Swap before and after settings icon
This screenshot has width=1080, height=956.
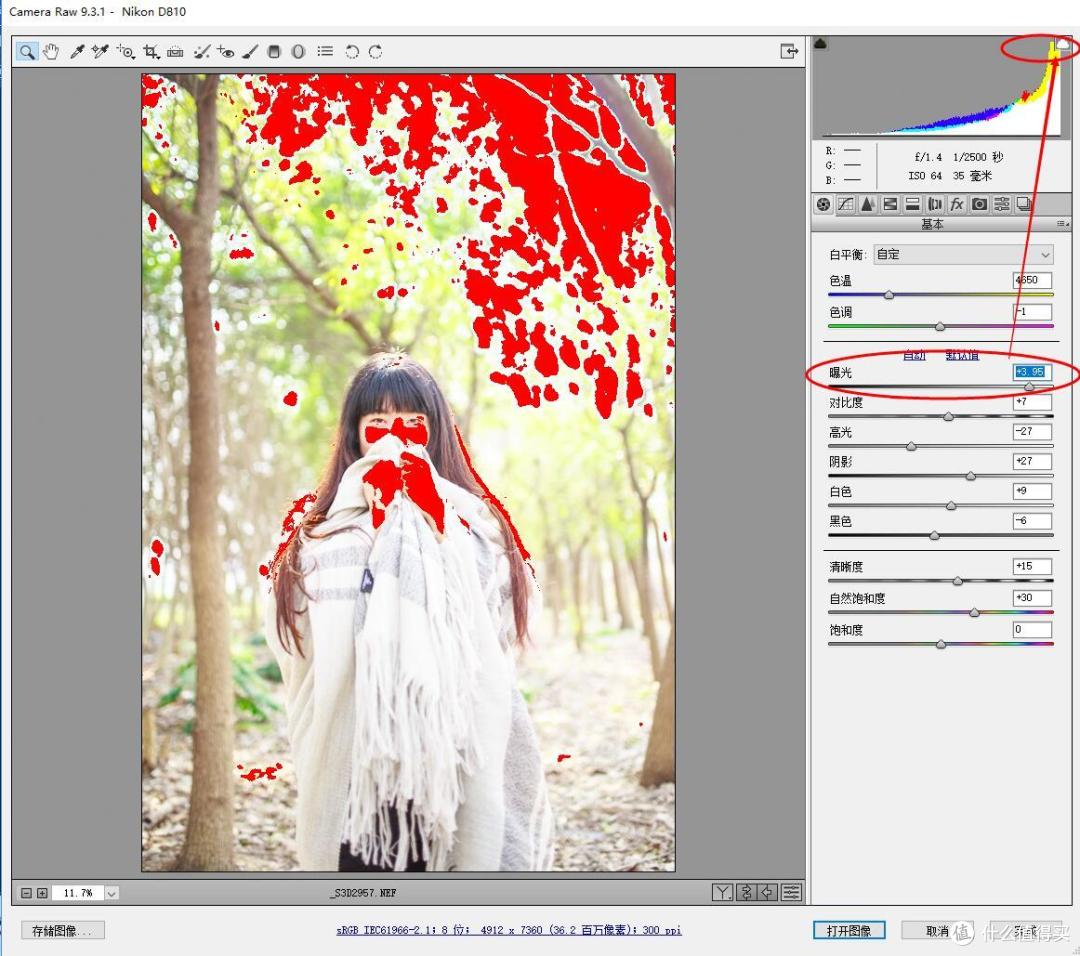[746, 893]
